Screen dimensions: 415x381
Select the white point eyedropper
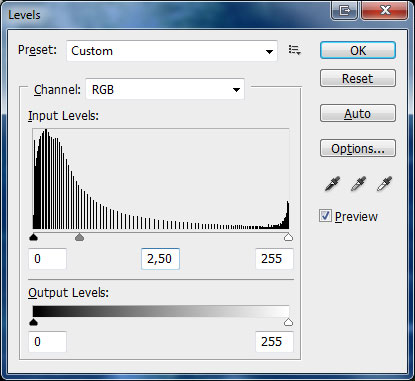(384, 184)
